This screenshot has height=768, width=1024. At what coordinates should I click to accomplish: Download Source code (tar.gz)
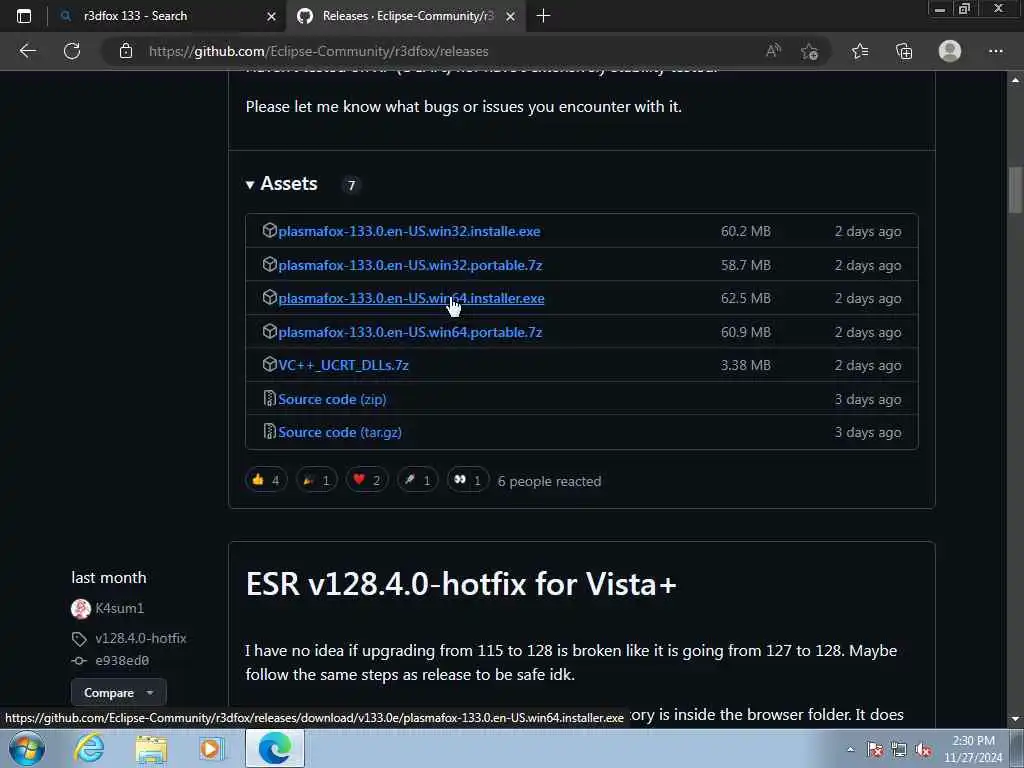340,432
